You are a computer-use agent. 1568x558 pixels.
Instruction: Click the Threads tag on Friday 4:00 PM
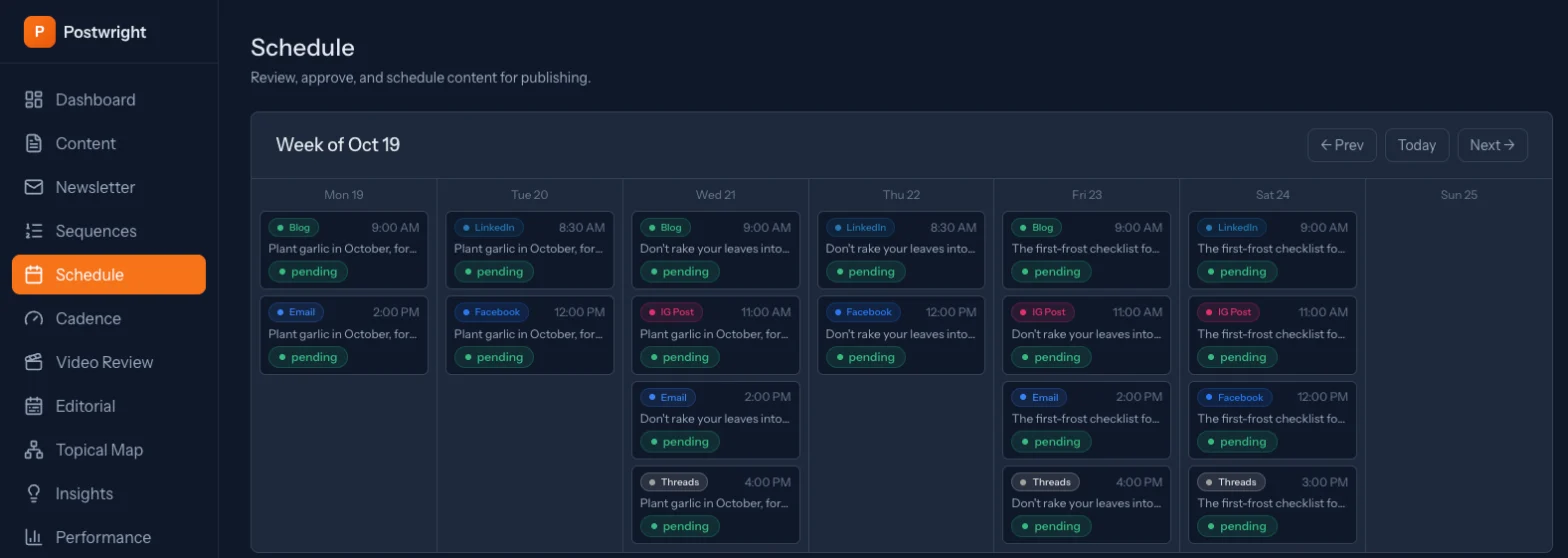[1045, 482]
